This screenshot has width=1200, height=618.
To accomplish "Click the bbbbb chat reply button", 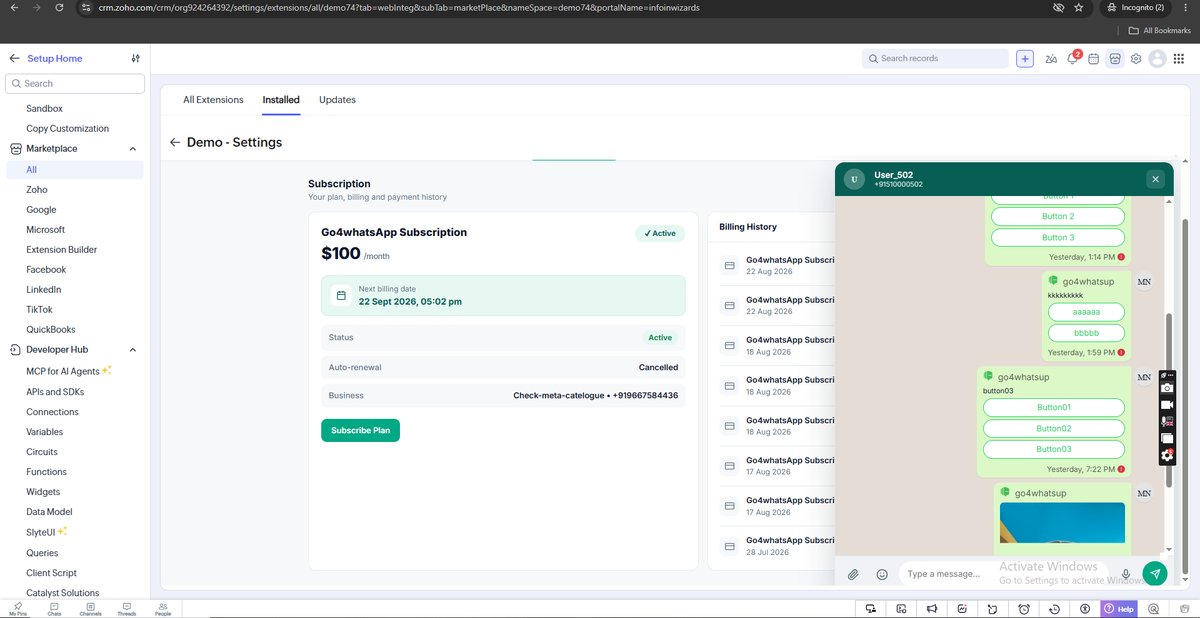I will point(1086,333).
